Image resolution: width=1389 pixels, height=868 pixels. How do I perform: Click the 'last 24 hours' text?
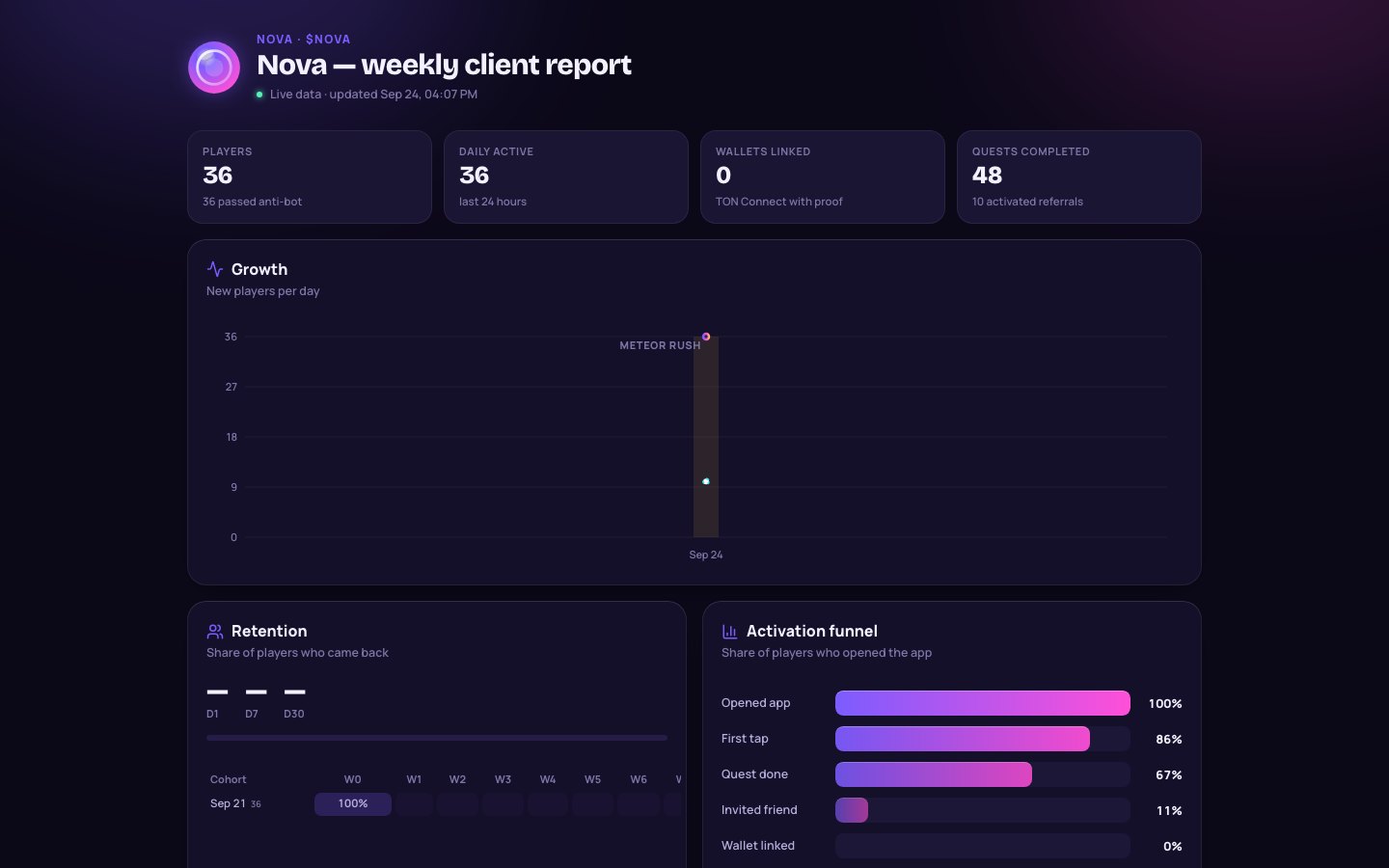tap(493, 202)
